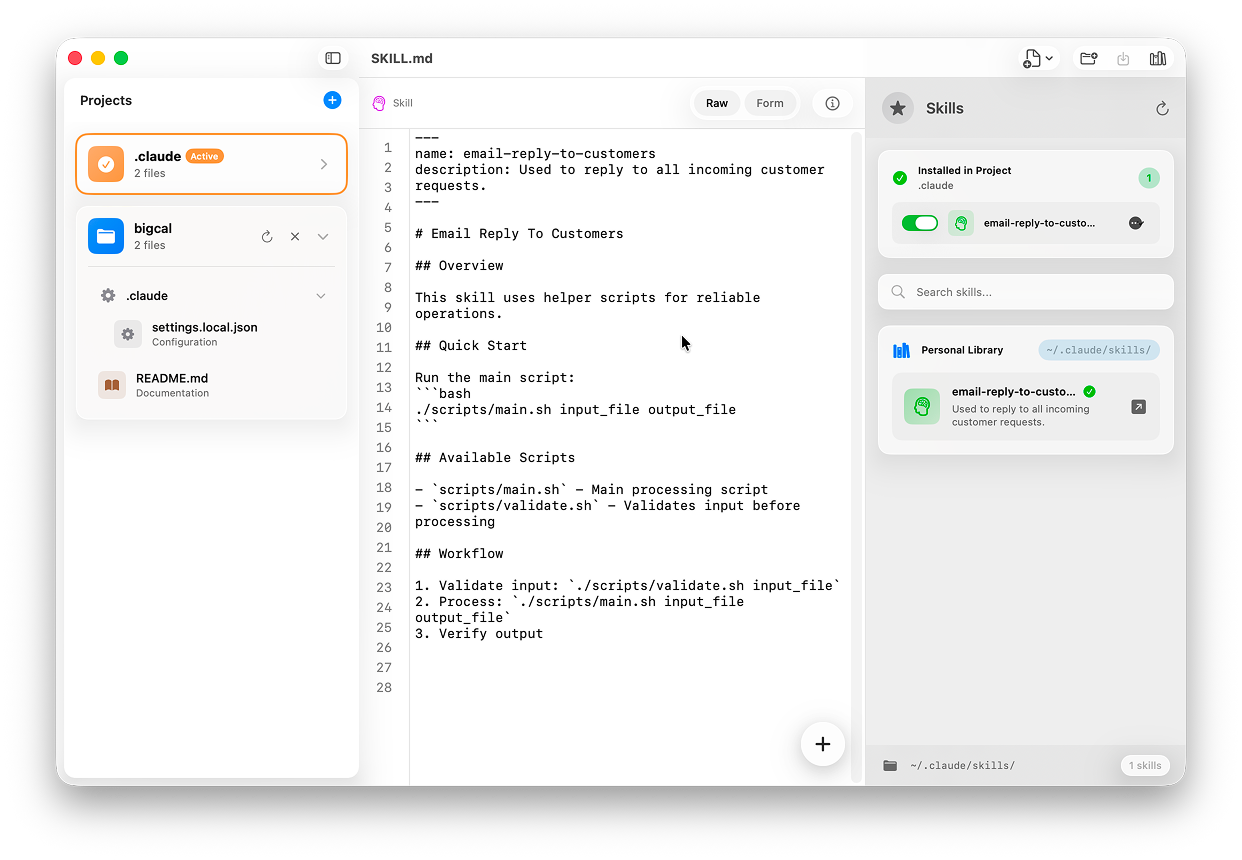1242x860 pixels.
Task: Toggle the sidebar visibility icon
Action: [333, 58]
